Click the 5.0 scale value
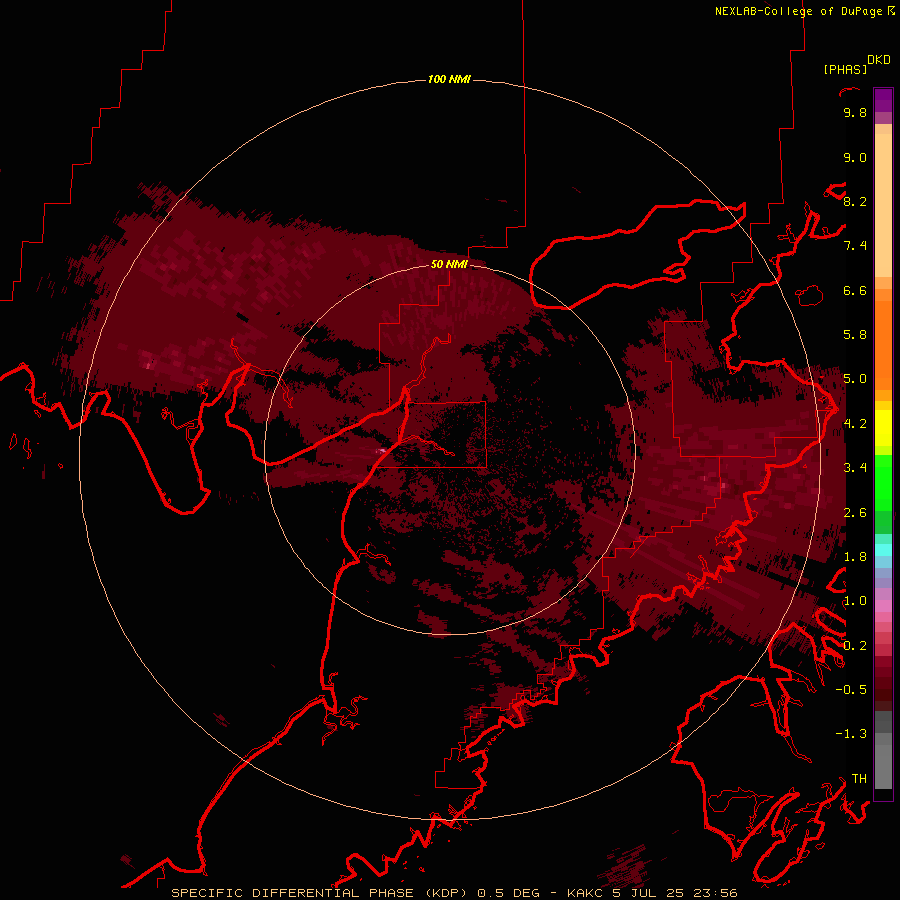Image resolution: width=900 pixels, height=900 pixels. pyautogui.click(x=855, y=379)
